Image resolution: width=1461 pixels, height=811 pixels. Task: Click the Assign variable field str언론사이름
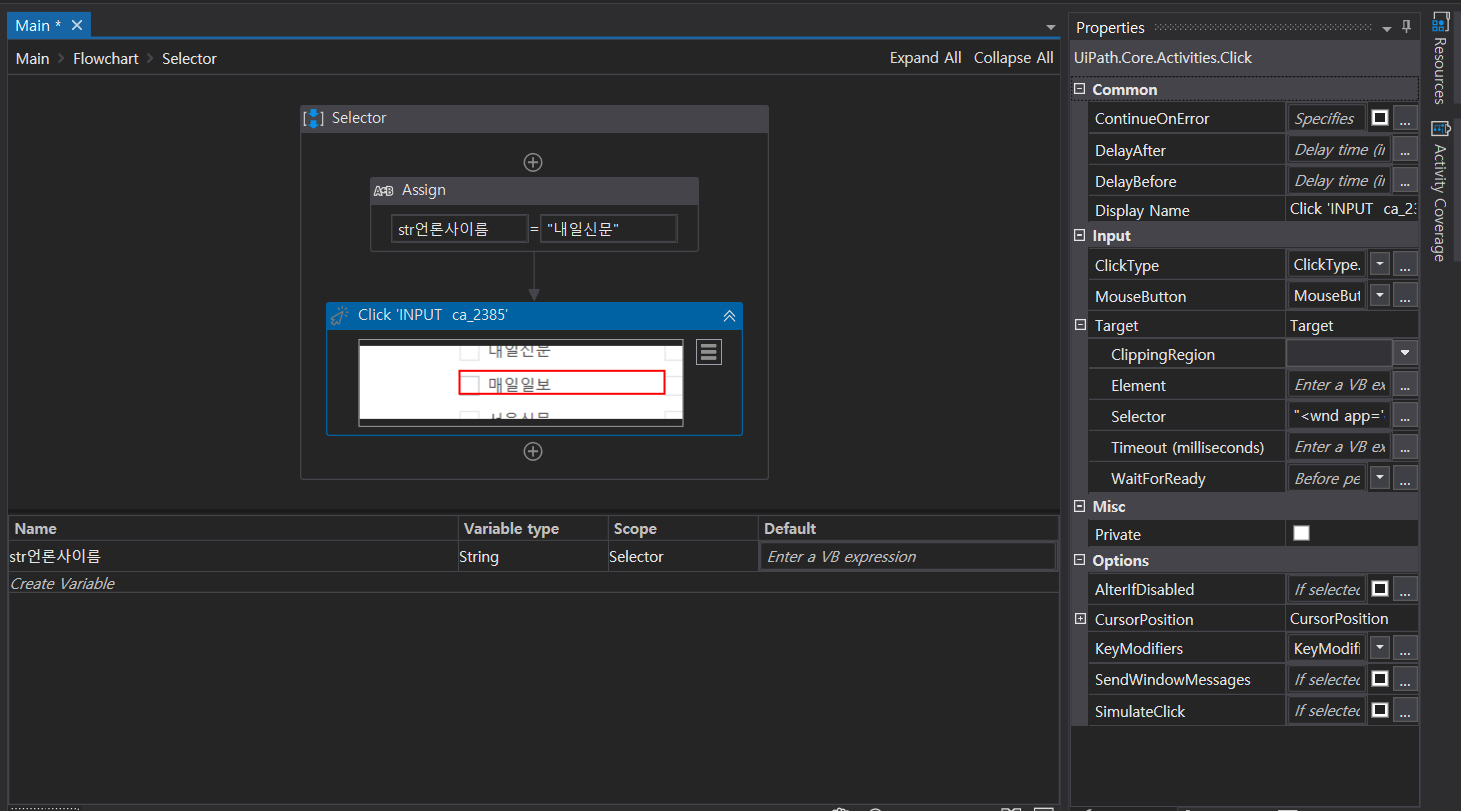pyautogui.click(x=459, y=229)
